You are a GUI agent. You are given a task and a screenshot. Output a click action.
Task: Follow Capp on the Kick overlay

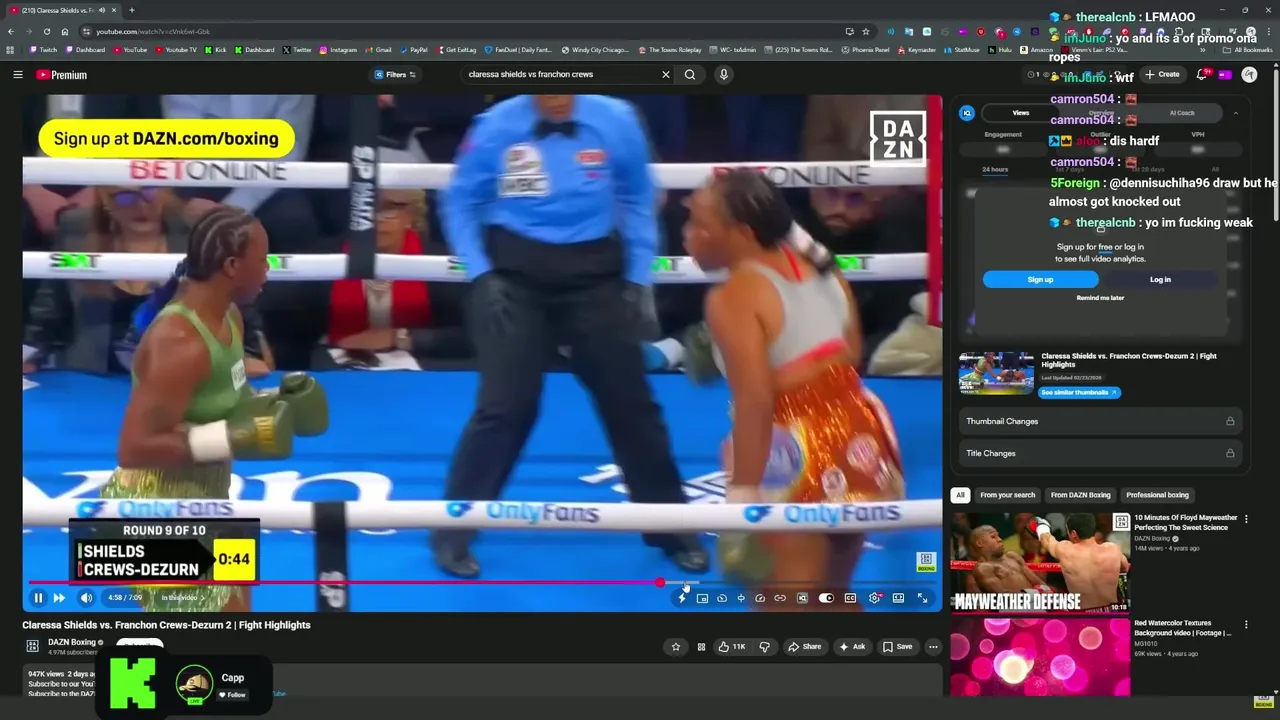coord(233,695)
